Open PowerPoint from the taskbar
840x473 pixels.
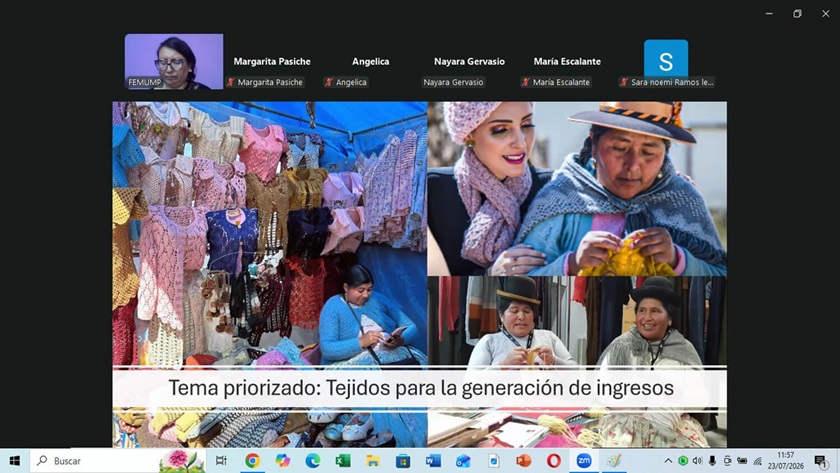pyautogui.click(x=523, y=461)
